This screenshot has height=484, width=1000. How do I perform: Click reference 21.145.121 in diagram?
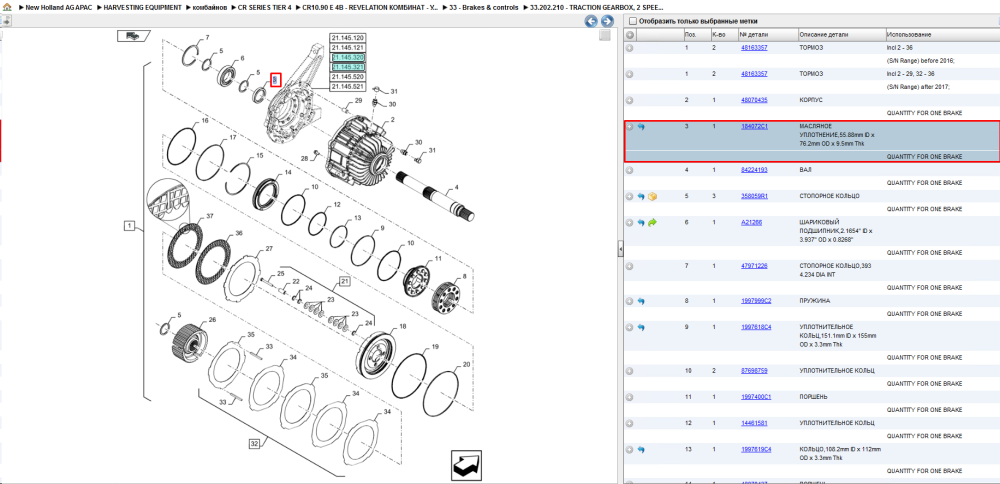[x=348, y=48]
